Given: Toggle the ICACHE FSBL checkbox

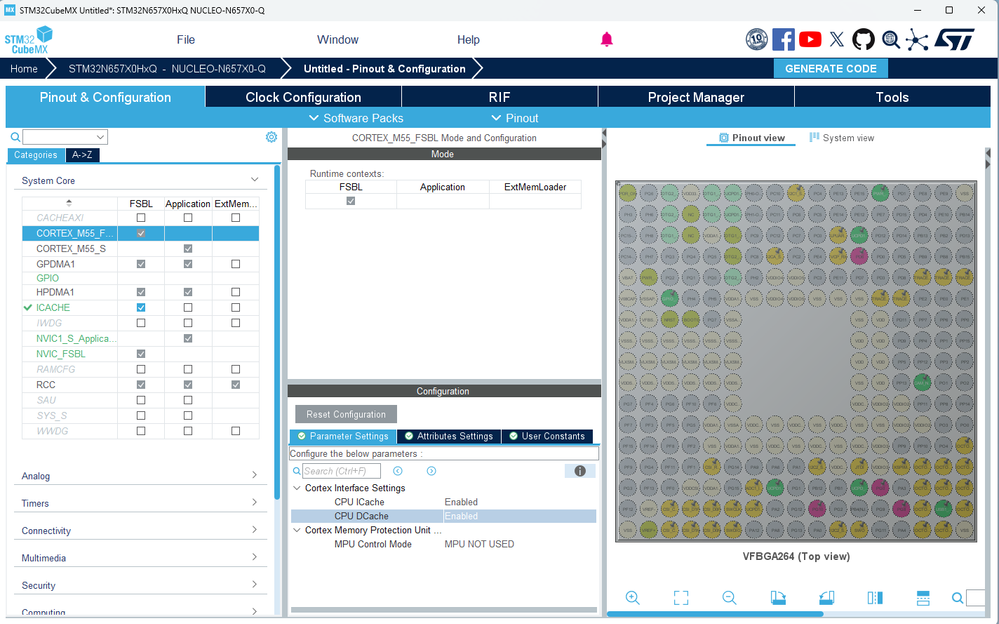Looking at the screenshot, I should [x=141, y=307].
